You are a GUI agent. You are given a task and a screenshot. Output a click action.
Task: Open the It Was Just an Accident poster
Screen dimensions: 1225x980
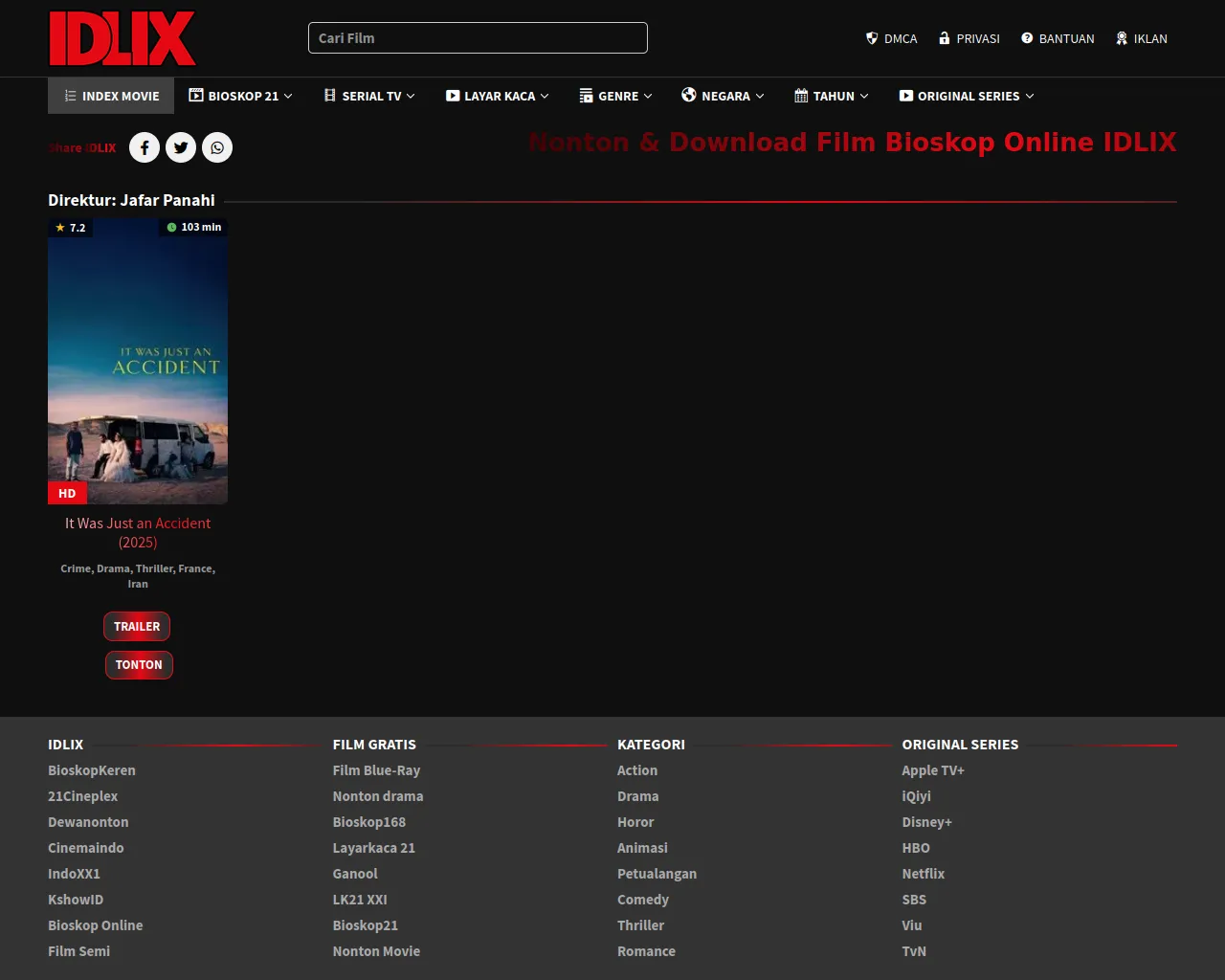click(138, 361)
